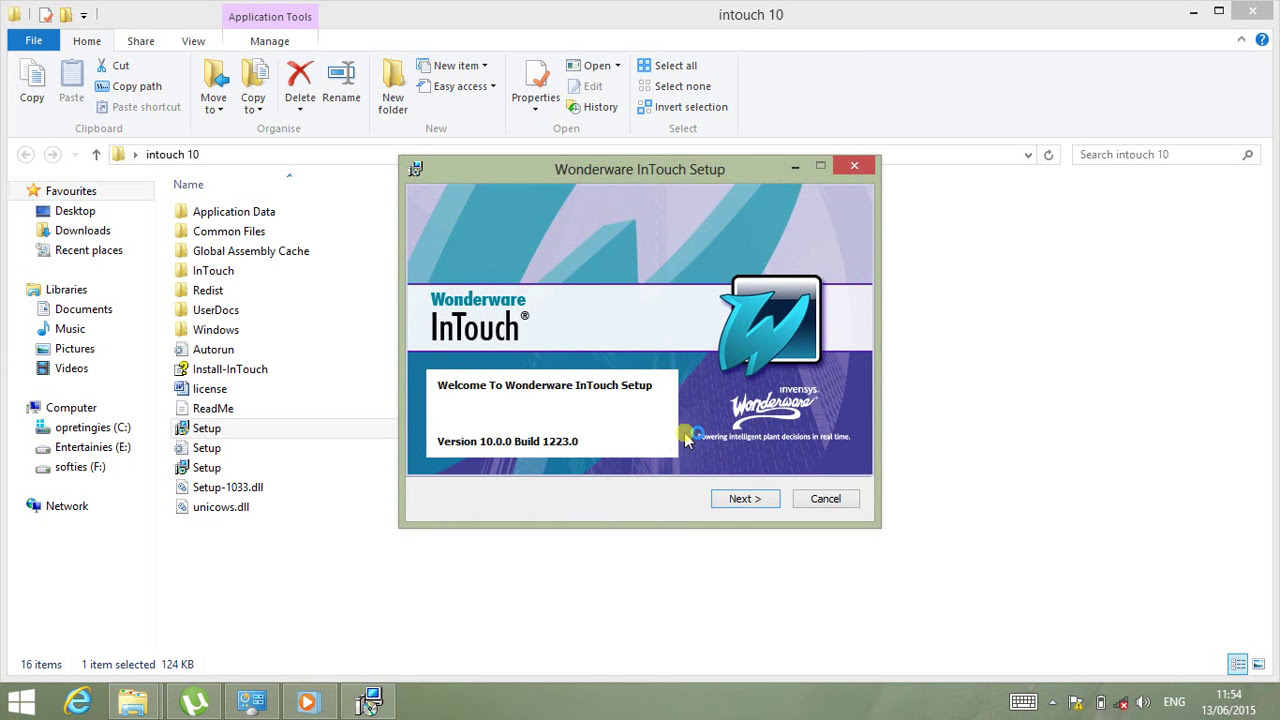Image resolution: width=1280 pixels, height=720 pixels.
Task: Click Copy path in Clipboard group
Action: (128, 86)
